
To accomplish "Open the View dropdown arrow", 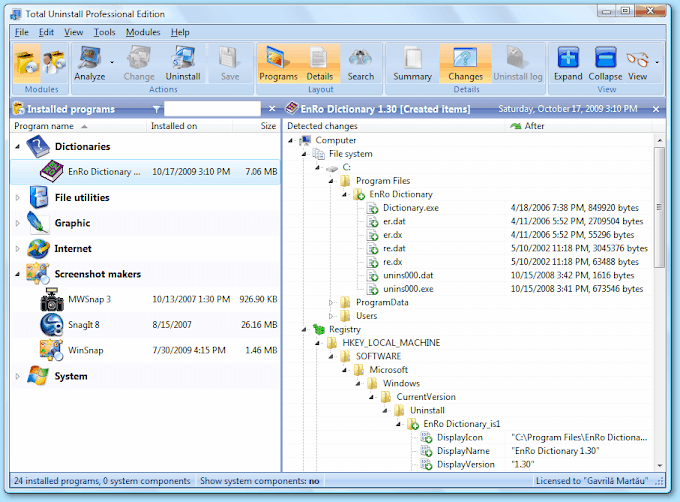I will (657, 62).
